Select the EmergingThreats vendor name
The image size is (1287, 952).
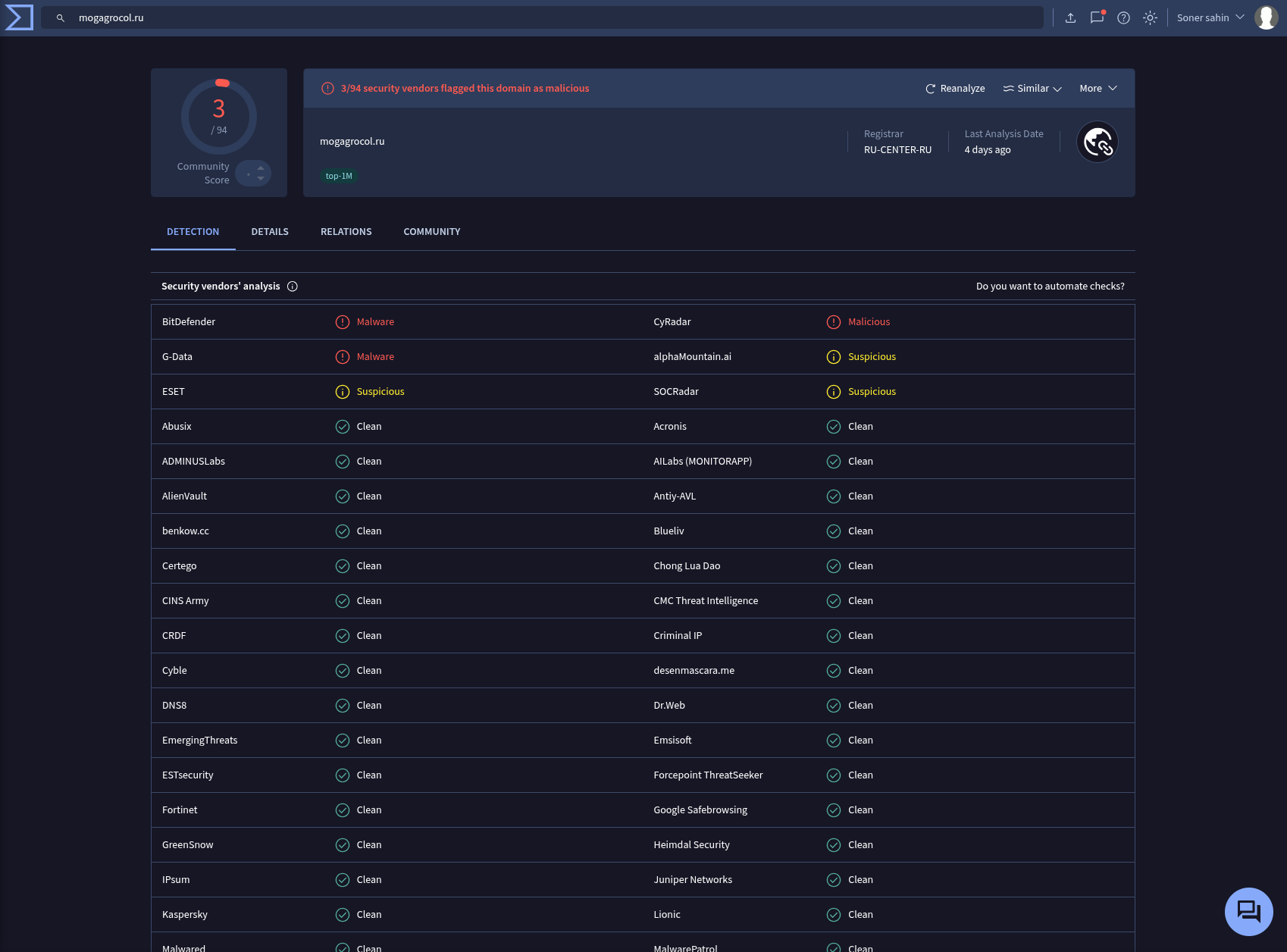point(200,741)
